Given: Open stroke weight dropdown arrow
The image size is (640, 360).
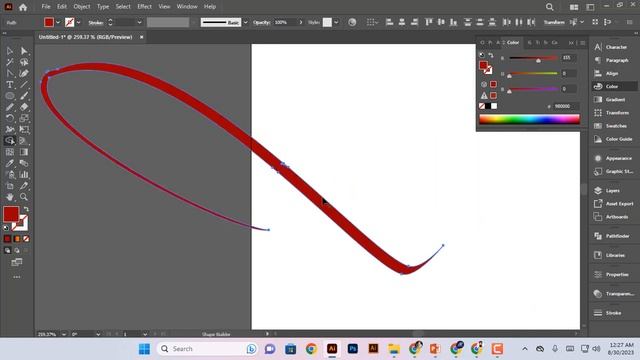Looking at the screenshot, I should click(140, 22).
